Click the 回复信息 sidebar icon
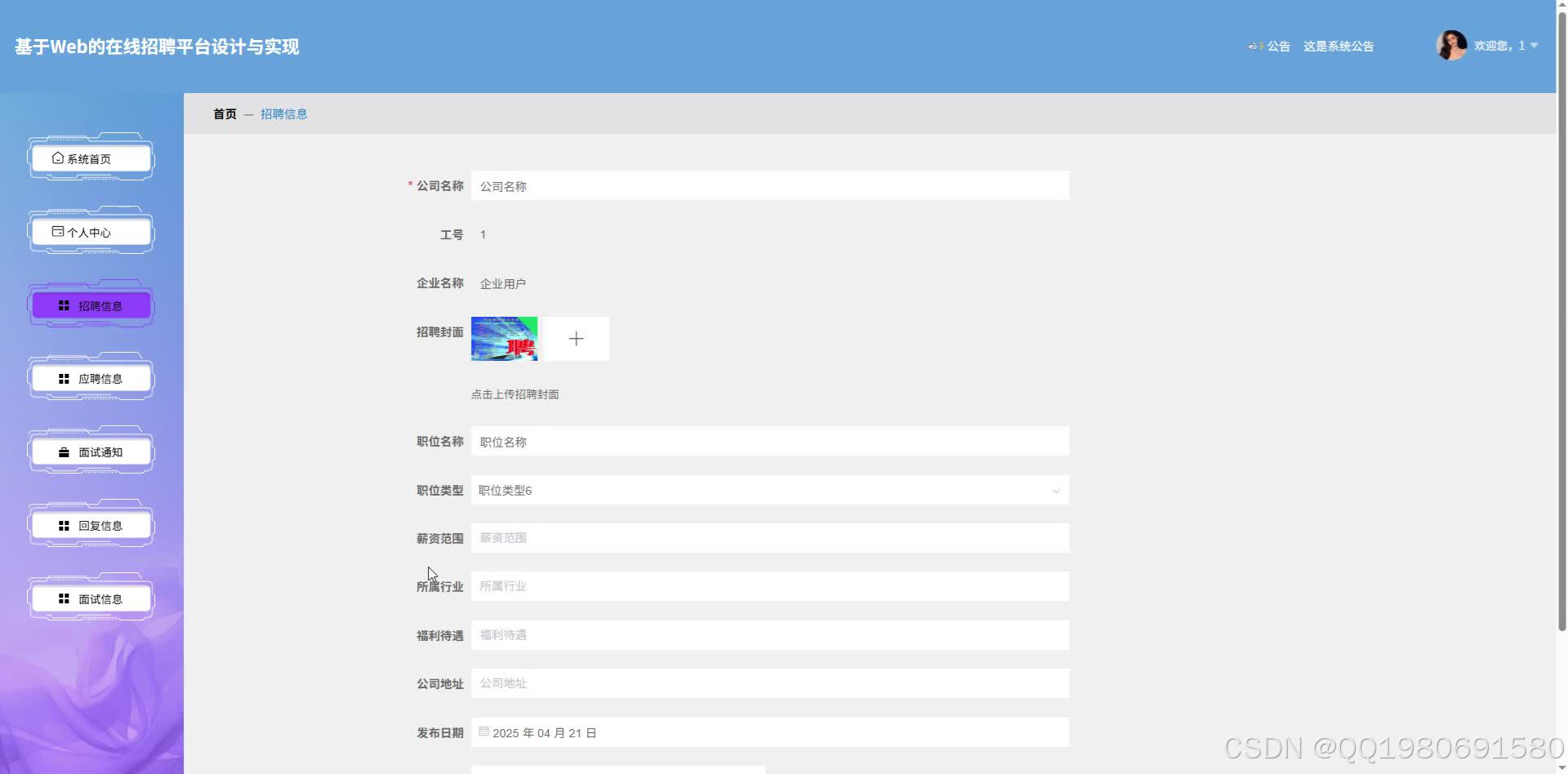This screenshot has width=1568, height=774. pyautogui.click(x=64, y=525)
